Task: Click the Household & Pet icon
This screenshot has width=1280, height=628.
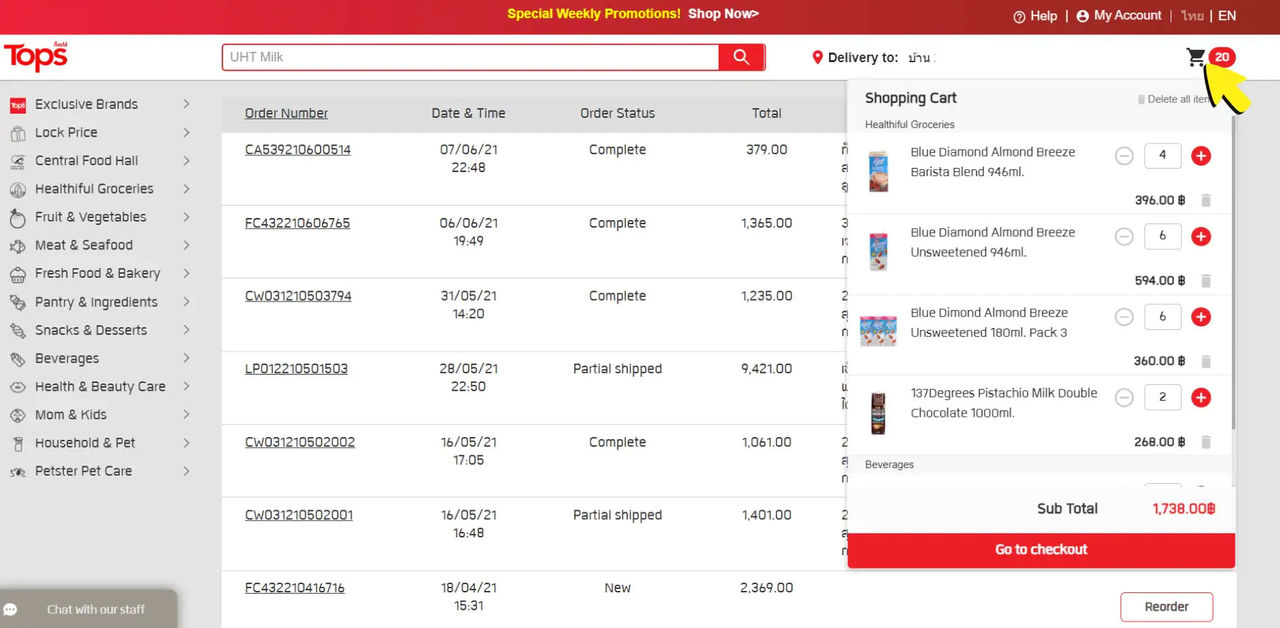Action: tap(17, 443)
